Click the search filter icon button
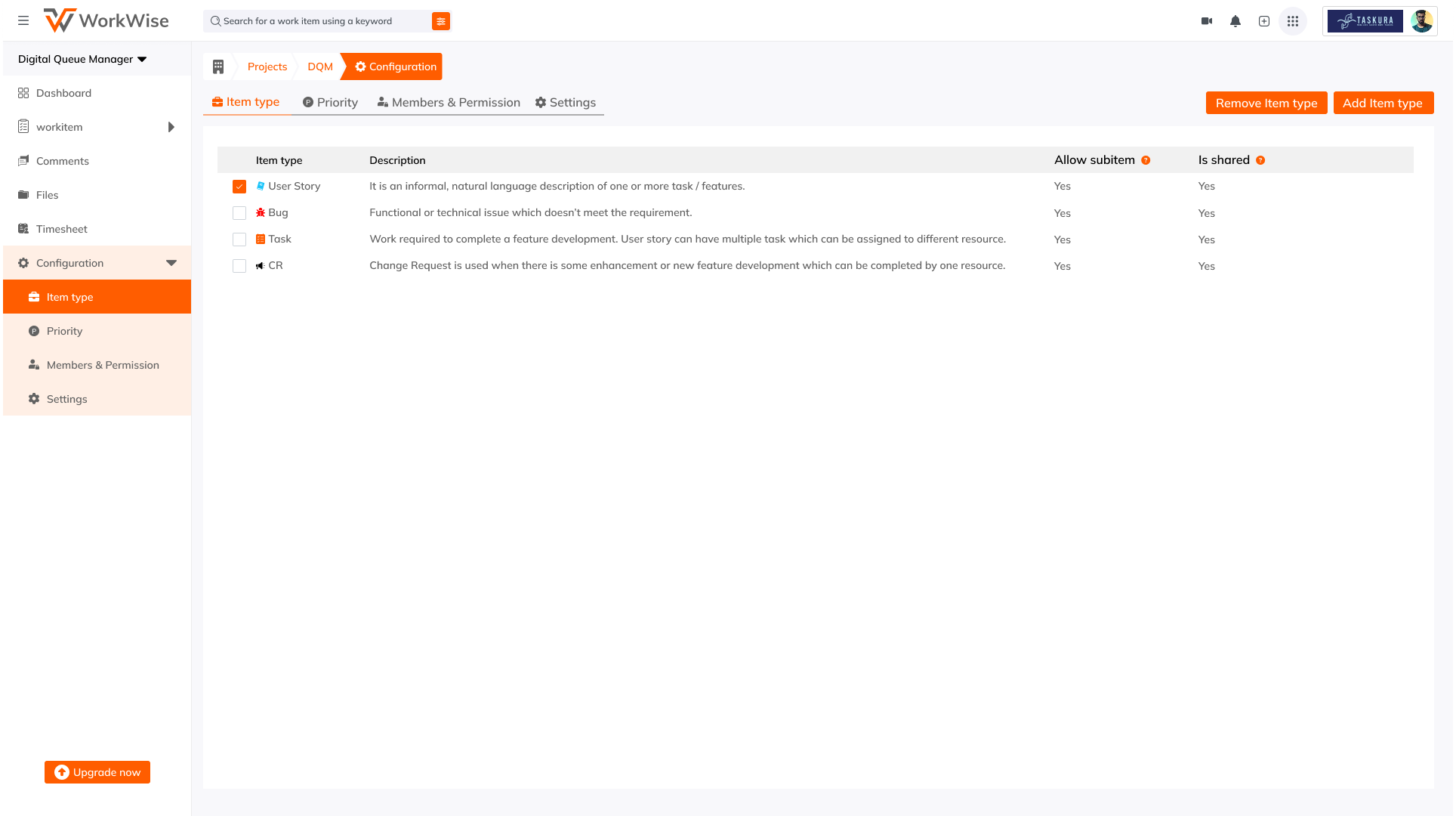The image size is (1456, 816). click(441, 21)
